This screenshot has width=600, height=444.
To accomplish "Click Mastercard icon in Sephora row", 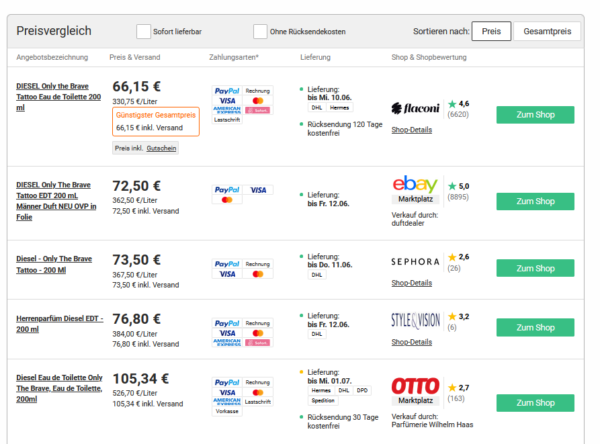I will click(x=258, y=274).
